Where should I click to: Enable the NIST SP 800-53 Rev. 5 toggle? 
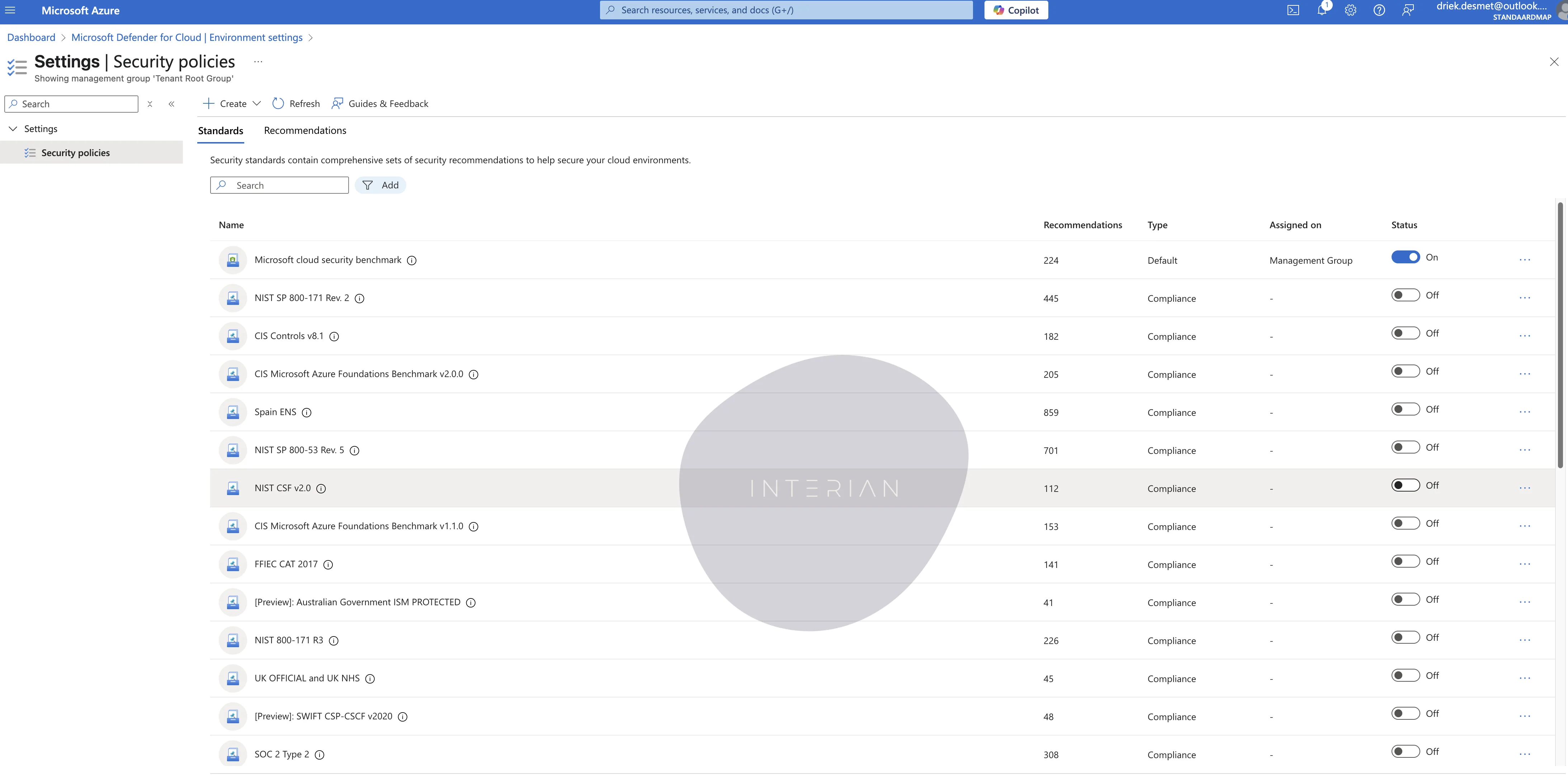click(1405, 447)
